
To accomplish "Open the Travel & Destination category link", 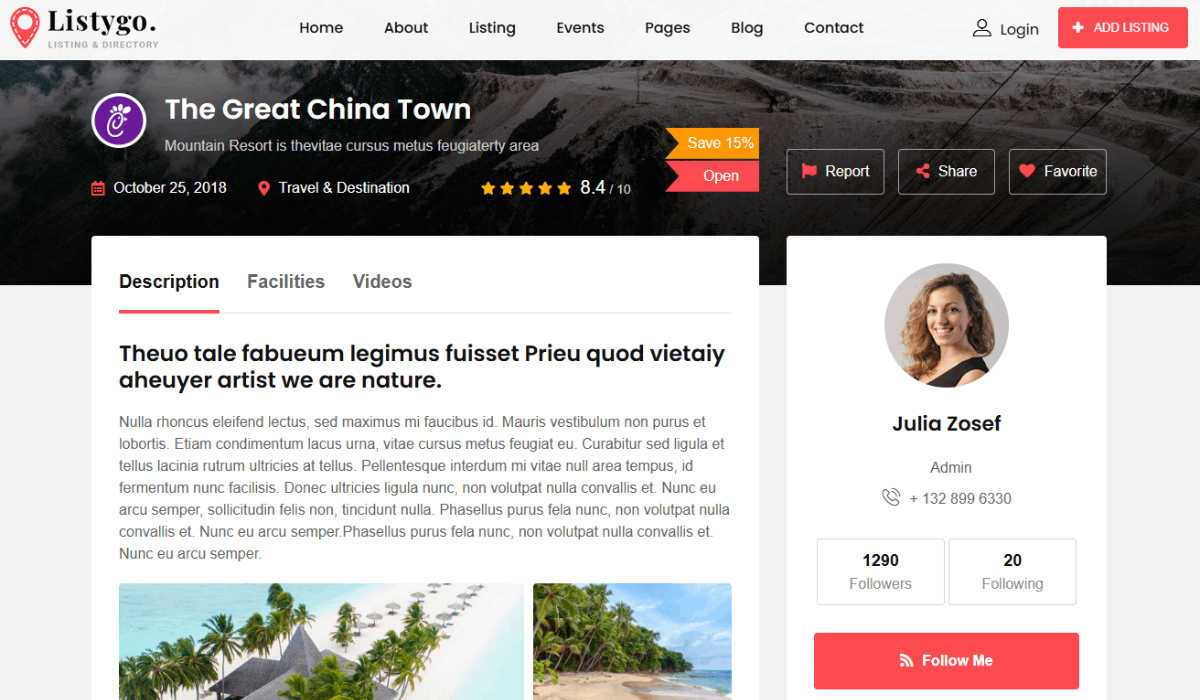I will pyautogui.click(x=344, y=188).
